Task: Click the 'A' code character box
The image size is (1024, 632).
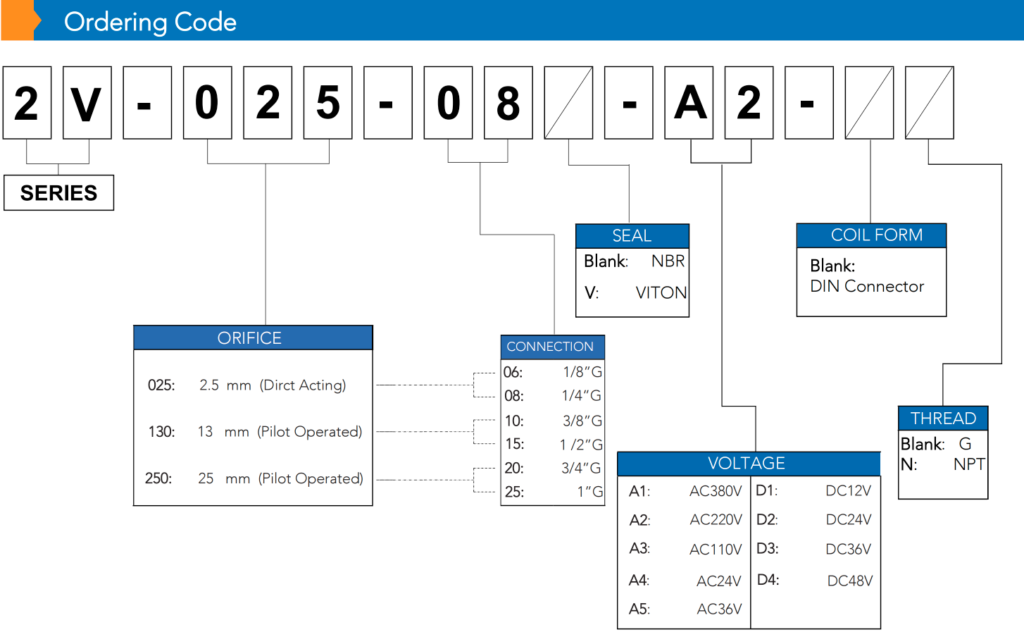Action: (x=689, y=105)
